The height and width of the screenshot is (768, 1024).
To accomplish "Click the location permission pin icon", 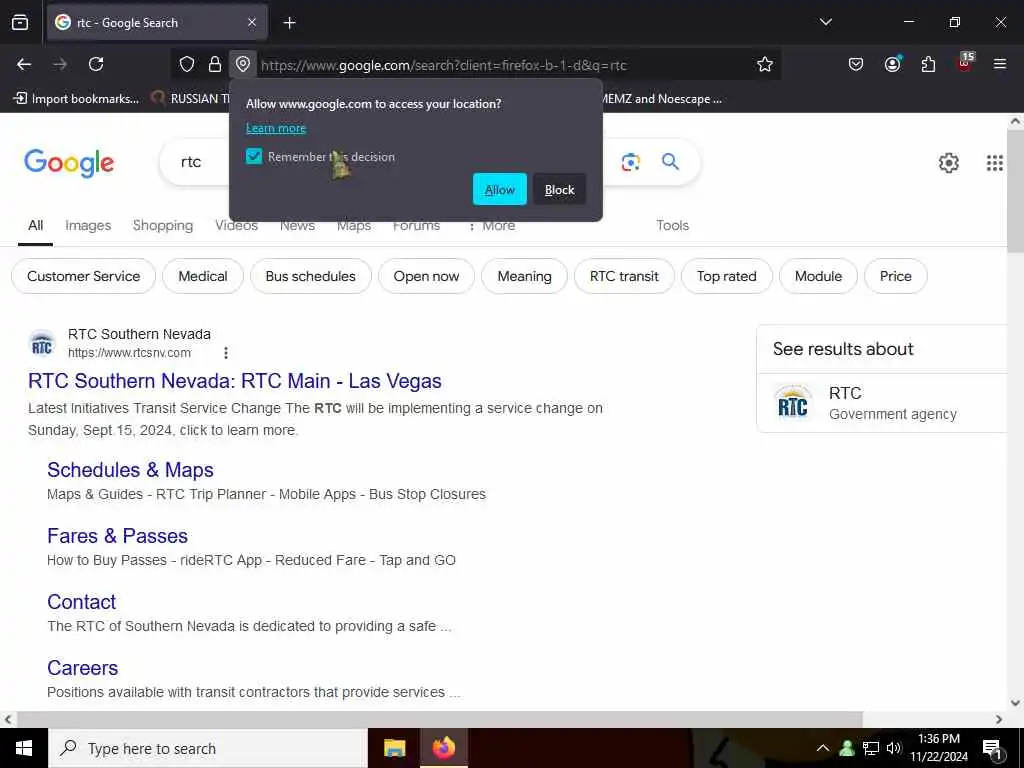I will click(243, 64).
